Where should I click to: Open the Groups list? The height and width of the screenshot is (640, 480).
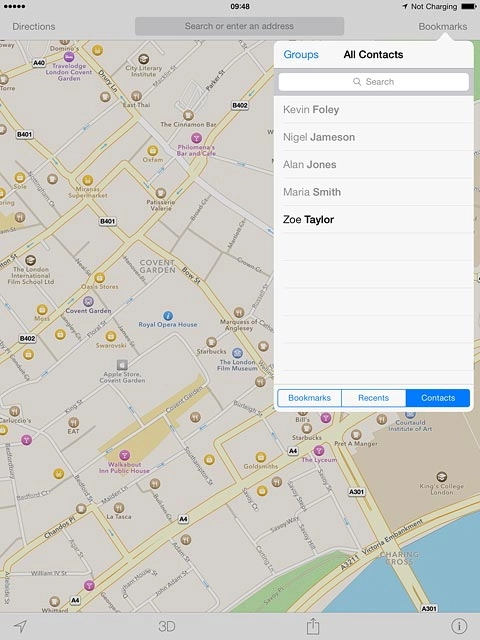(x=301, y=55)
